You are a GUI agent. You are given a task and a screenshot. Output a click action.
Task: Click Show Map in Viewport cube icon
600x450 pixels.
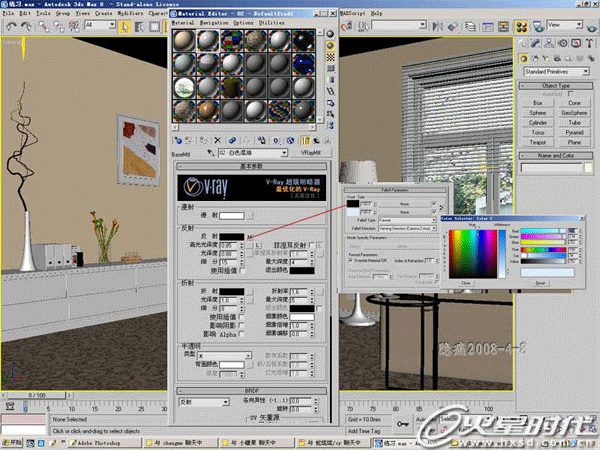tap(290, 140)
